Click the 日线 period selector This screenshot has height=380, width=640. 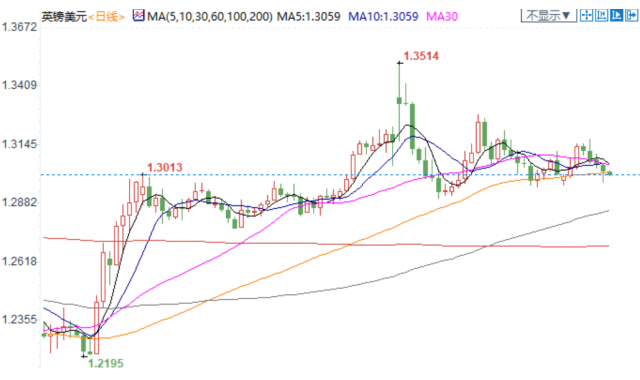pyautogui.click(x=106, y=17)
